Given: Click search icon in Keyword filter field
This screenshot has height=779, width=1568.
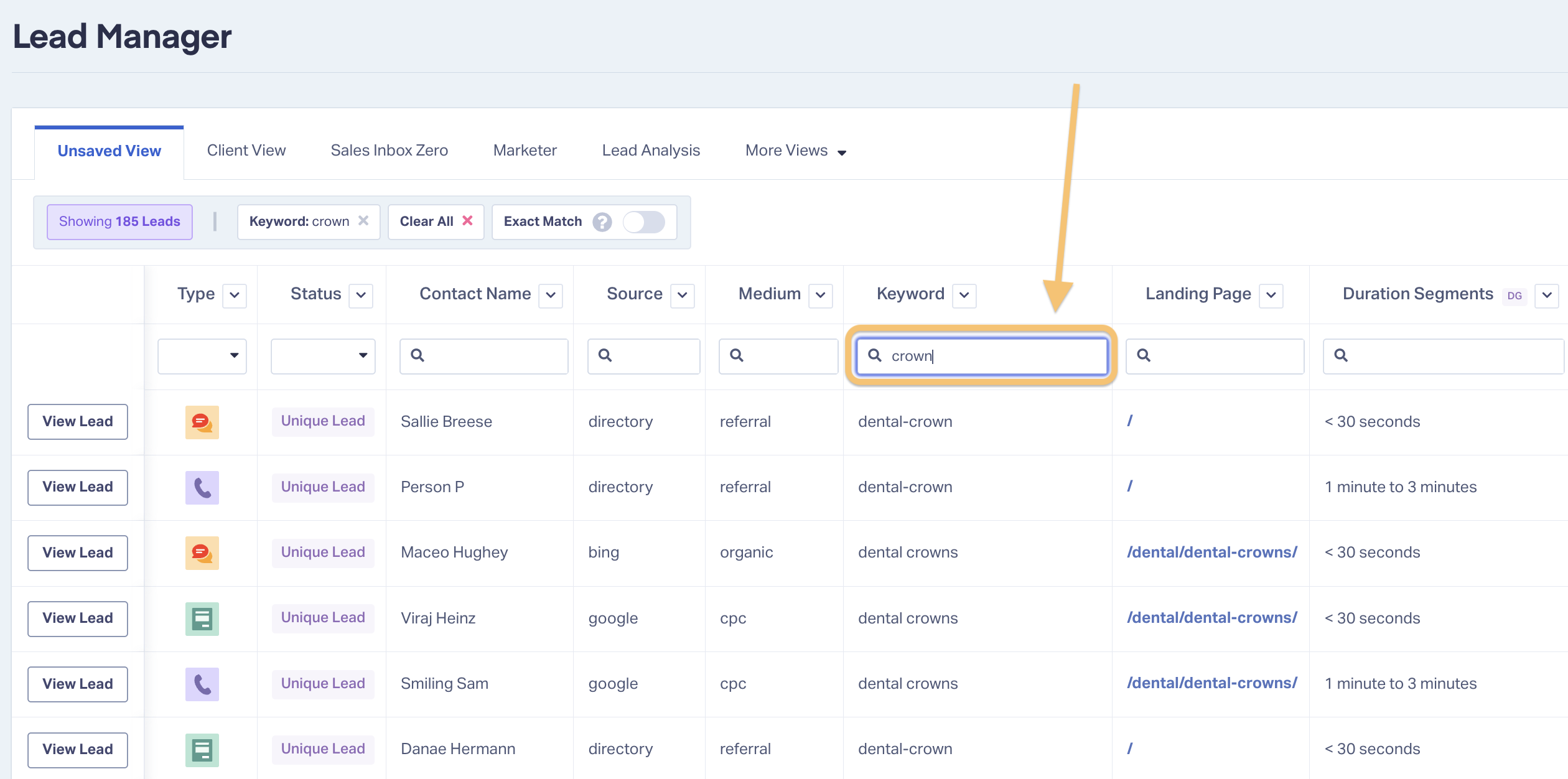Looking at the screenshot, I should (875, 355).
